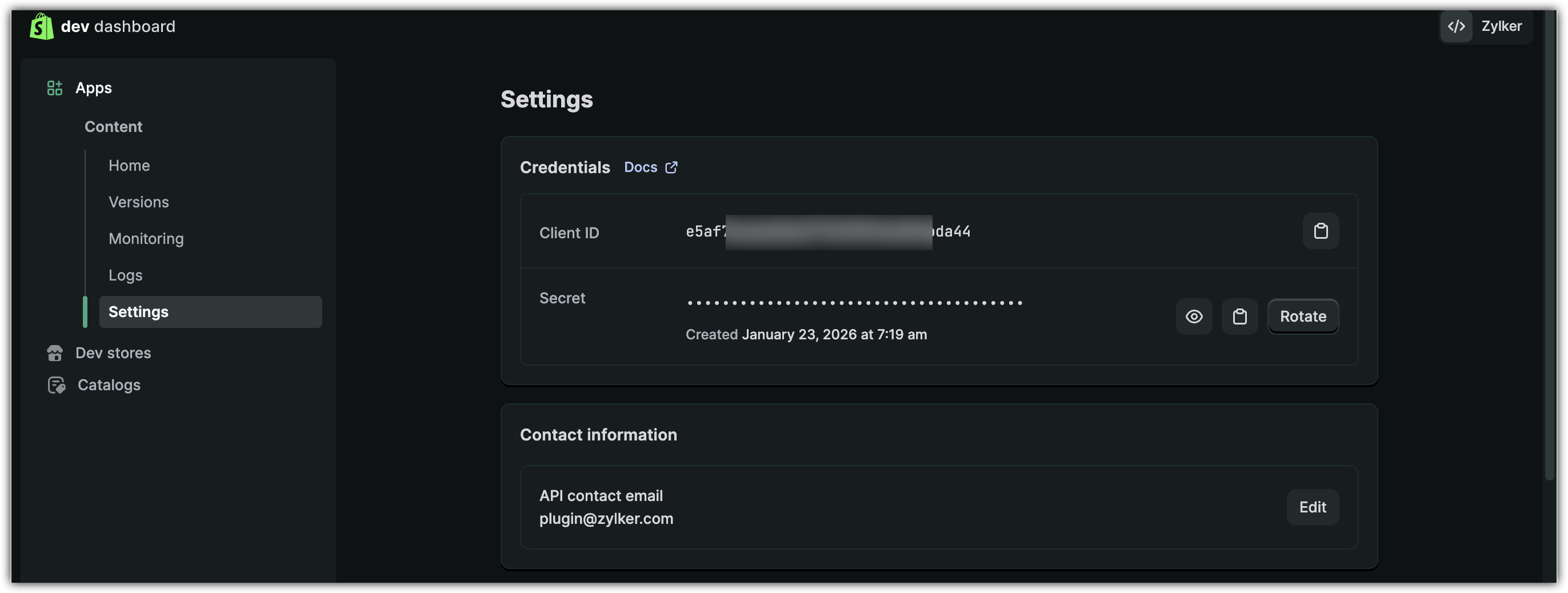1568x593 pixels.
Task: Click the Dev stores storefront icon
Action: [x=55, y=353]
